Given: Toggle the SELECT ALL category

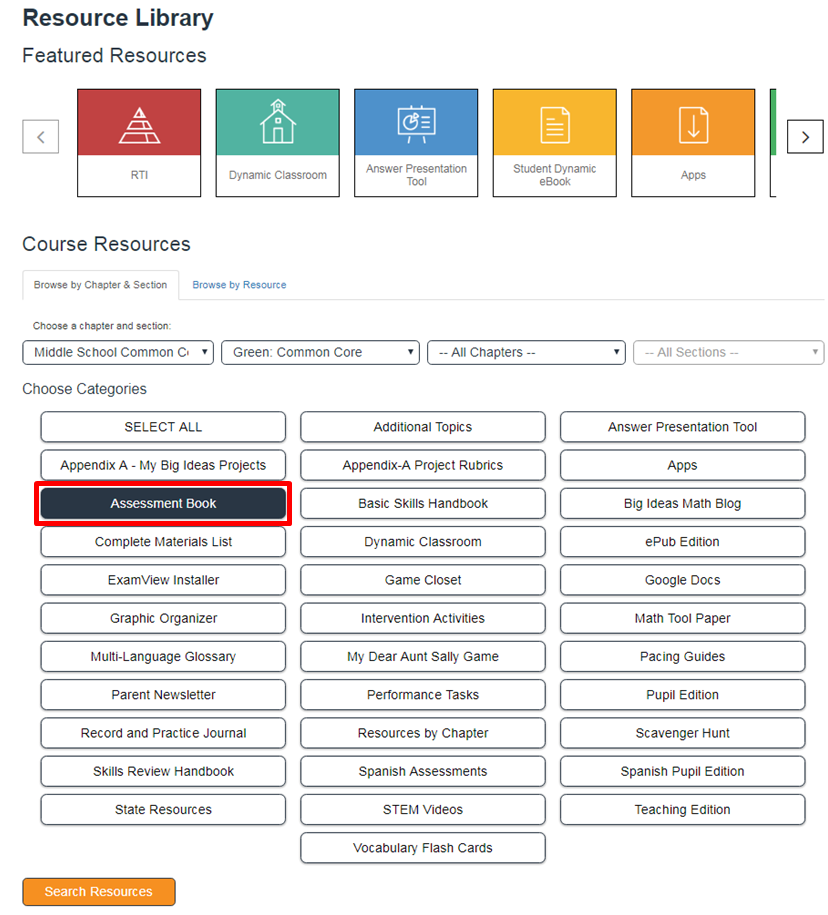Looking at the screenshot, I should click(x=163, y=427).
